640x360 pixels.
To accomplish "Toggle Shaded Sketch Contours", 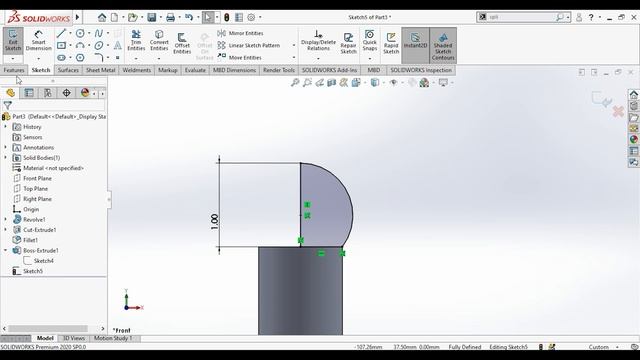I will coord(443,45).
